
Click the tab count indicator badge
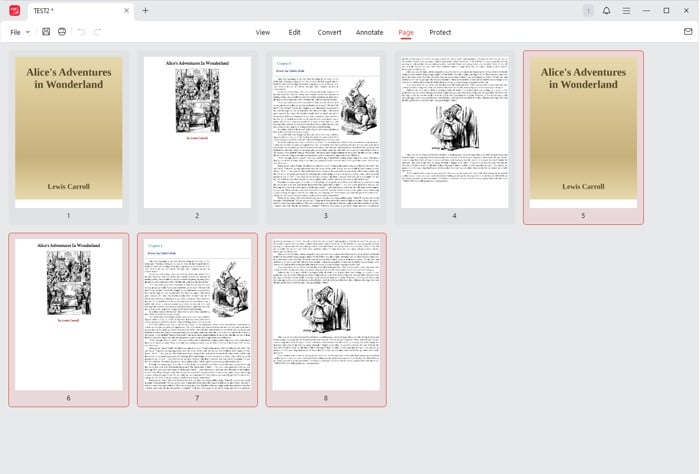click(x=588, y=11)
